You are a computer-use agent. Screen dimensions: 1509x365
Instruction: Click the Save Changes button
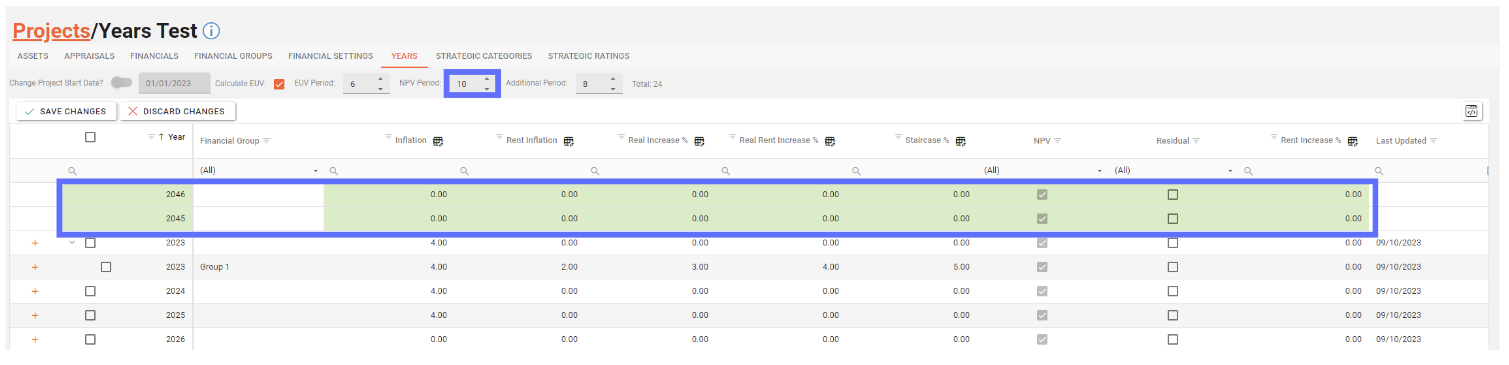coord(66,111)
